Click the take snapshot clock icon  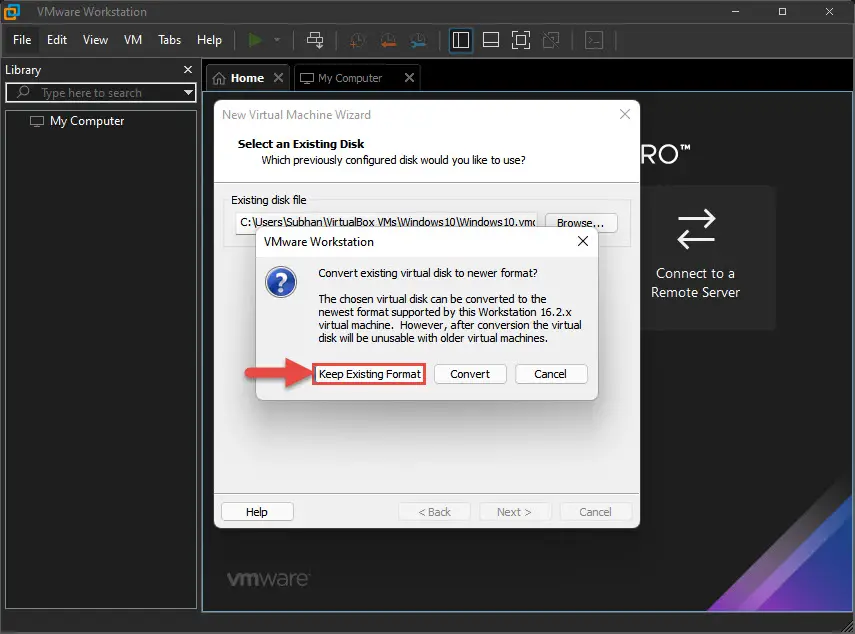(357, 40)
